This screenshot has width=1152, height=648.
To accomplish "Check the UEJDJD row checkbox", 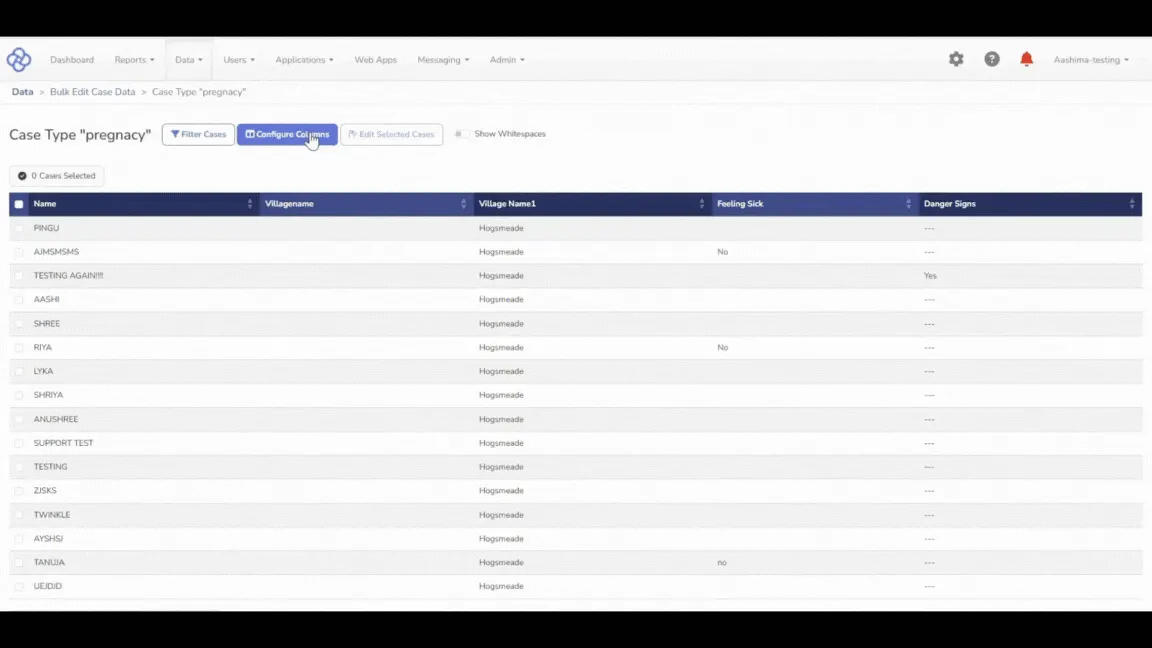I will click(19, 586).
